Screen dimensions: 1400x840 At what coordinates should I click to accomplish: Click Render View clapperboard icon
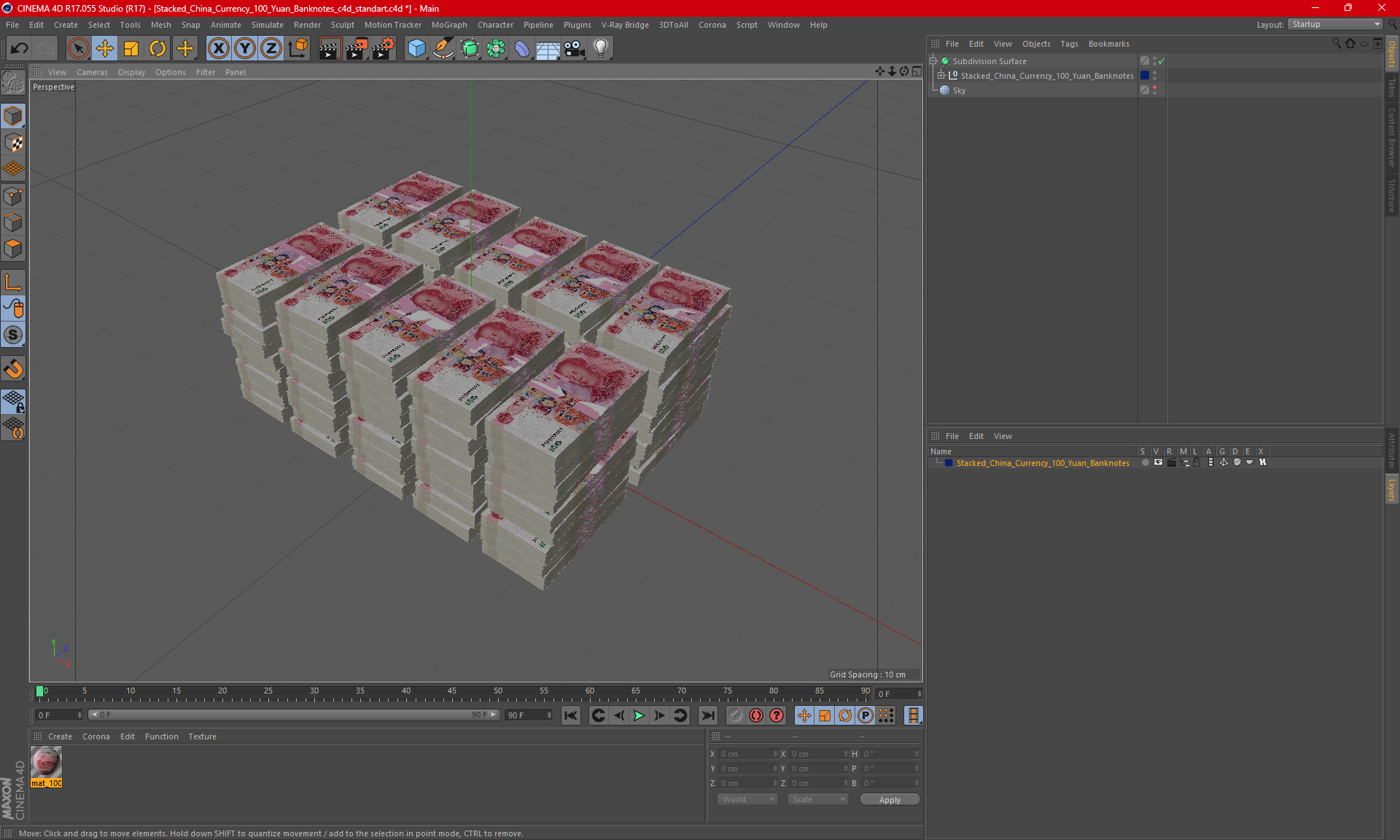[x=330, y=49]
